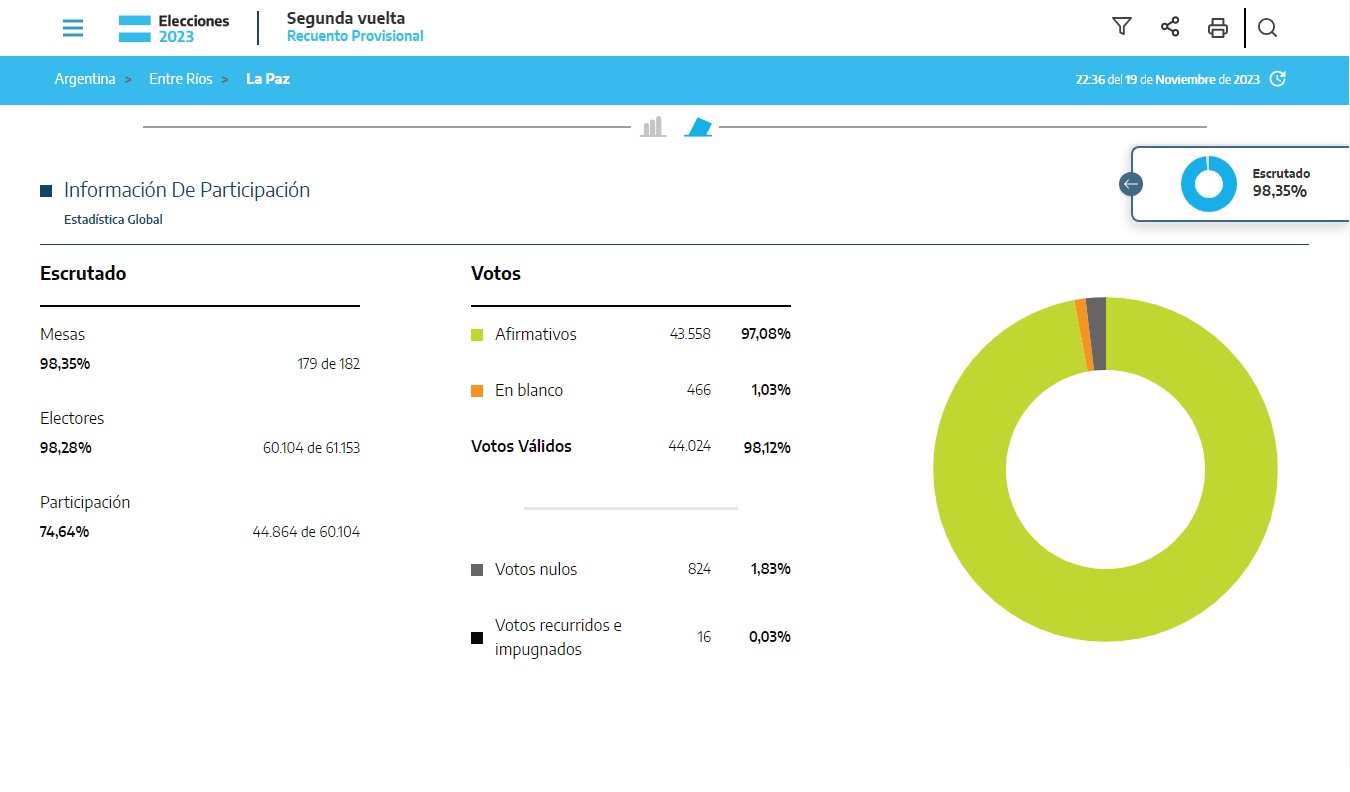Go to Argentina breadcrumb
The height and width of the screenshot is (792, 1350).
85,79
